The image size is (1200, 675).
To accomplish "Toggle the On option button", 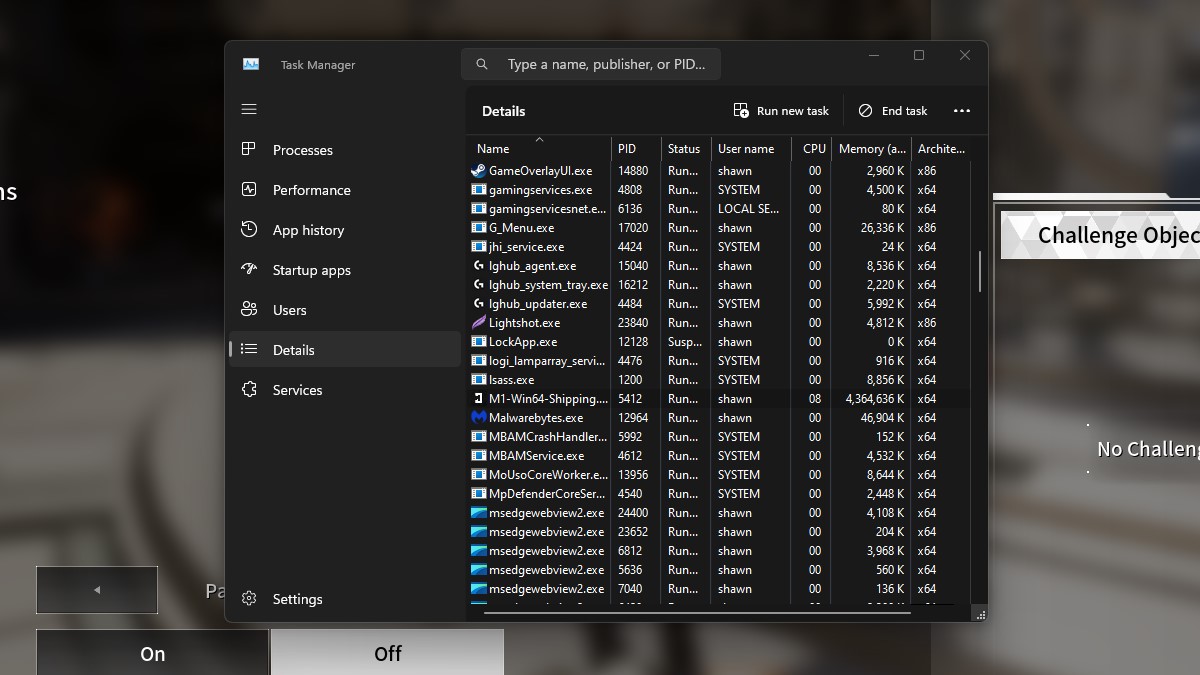I will pyautogui.click(x=152, y=653).
